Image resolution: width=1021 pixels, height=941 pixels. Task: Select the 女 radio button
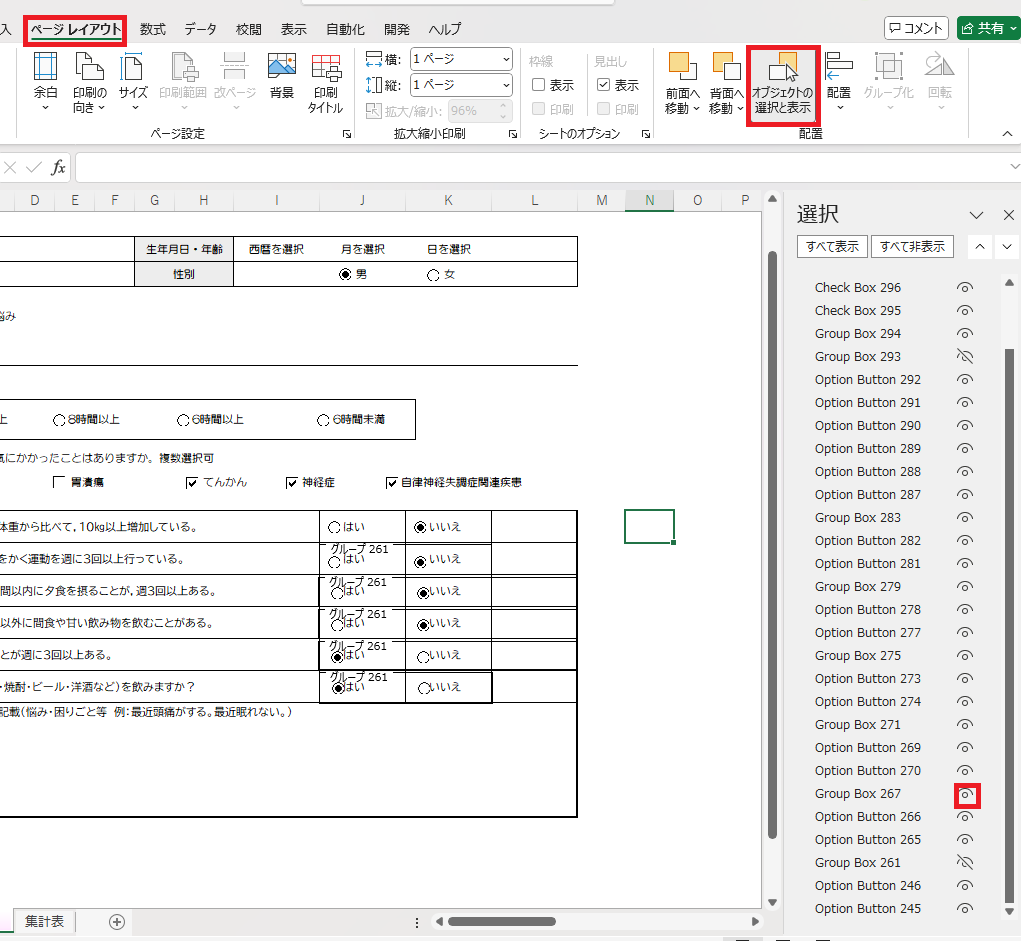(433, 275)
